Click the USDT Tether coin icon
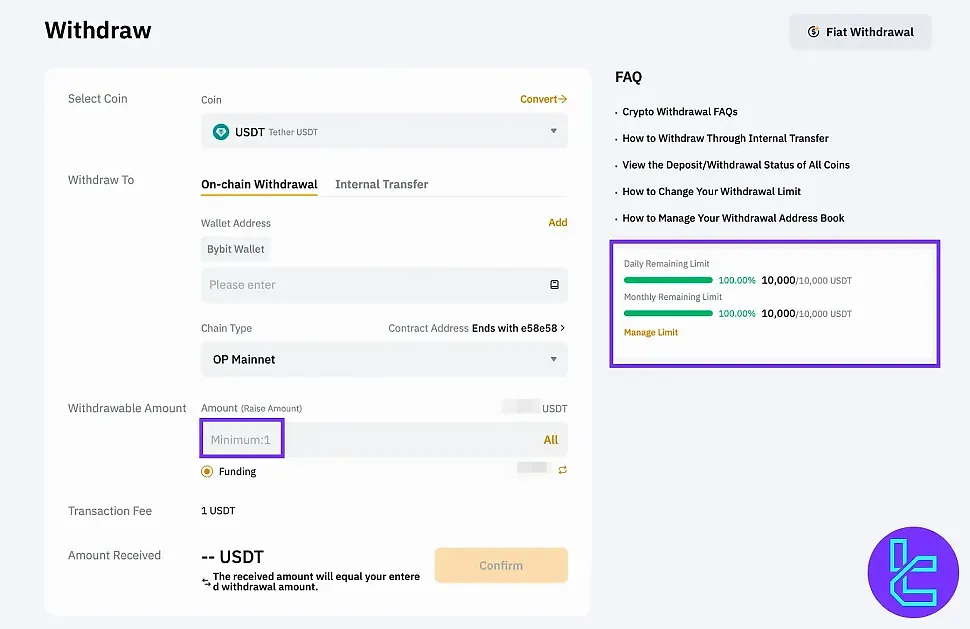 pos(221,131)
